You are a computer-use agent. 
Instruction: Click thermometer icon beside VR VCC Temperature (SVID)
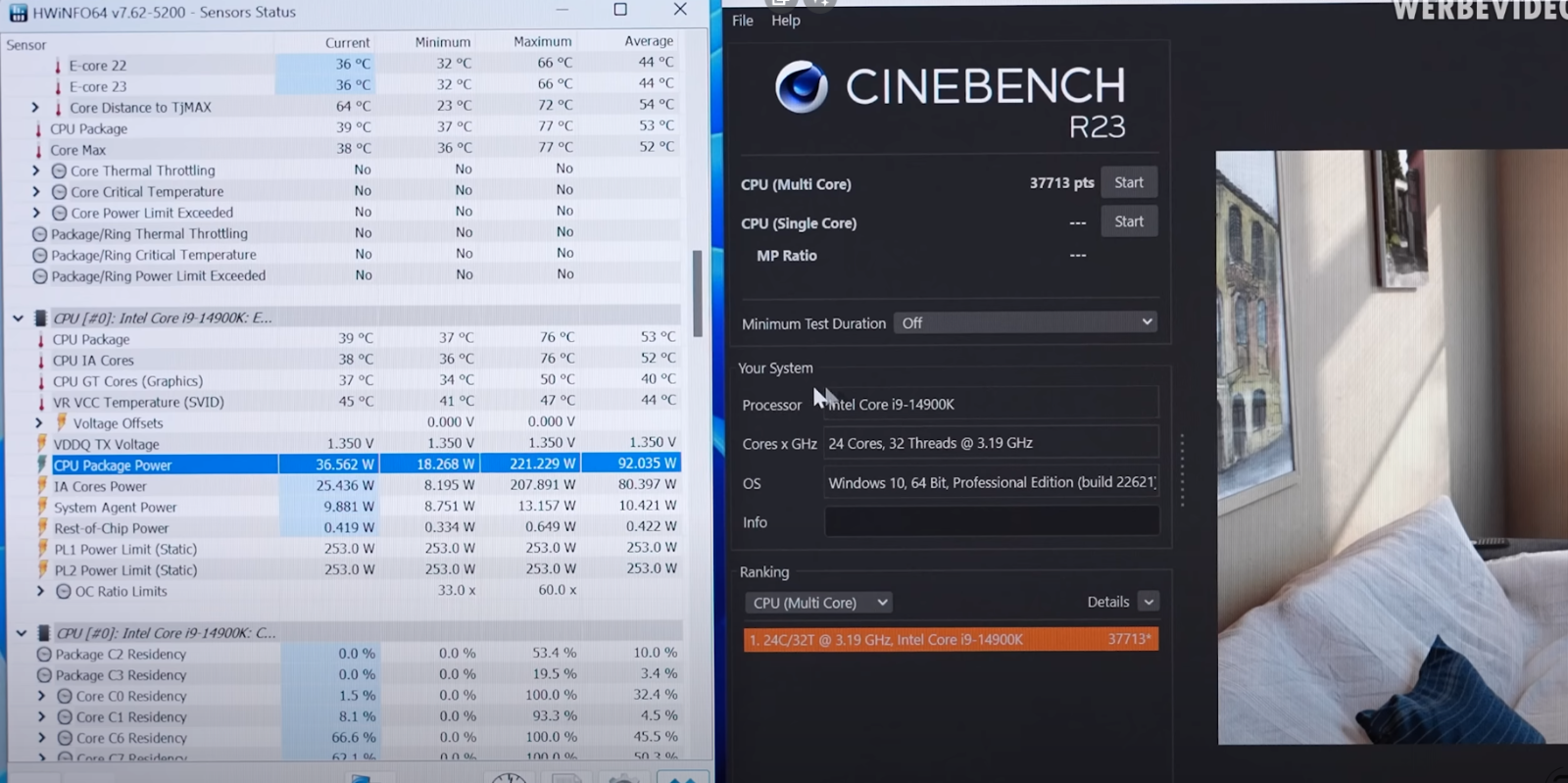click(41, 403)
